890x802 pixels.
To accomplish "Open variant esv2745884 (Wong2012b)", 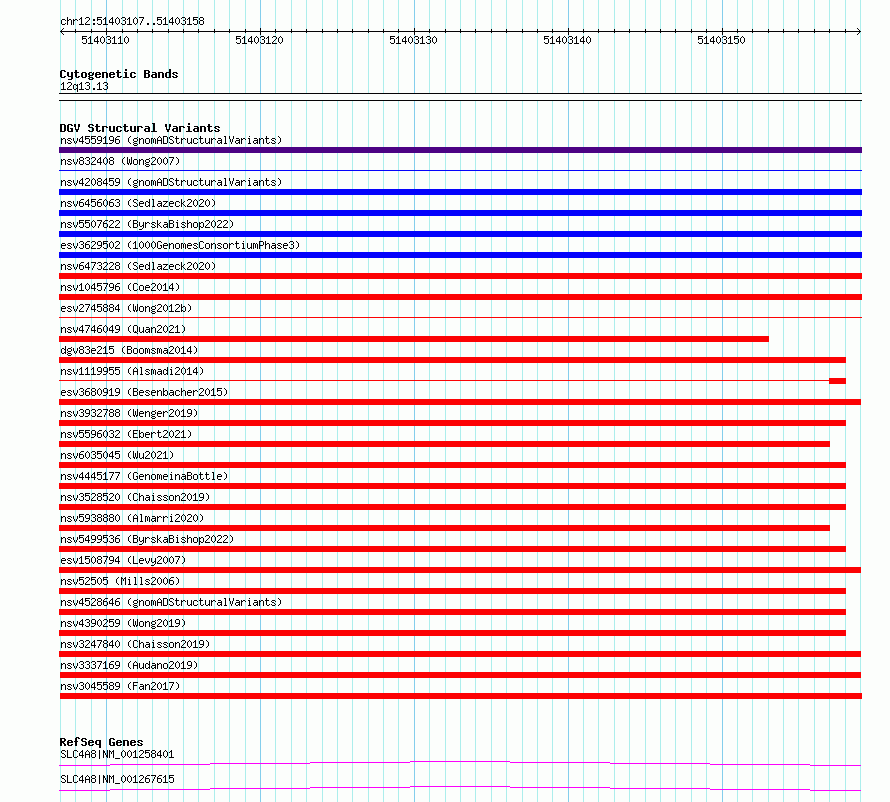I will coord(126,308).
